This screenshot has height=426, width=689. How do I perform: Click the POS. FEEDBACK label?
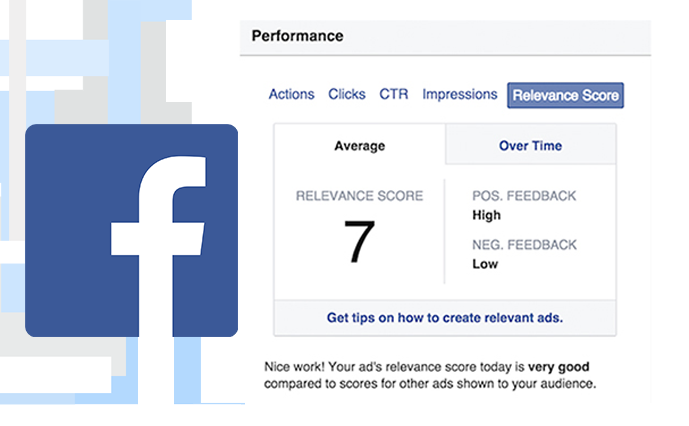coord(524,196)
